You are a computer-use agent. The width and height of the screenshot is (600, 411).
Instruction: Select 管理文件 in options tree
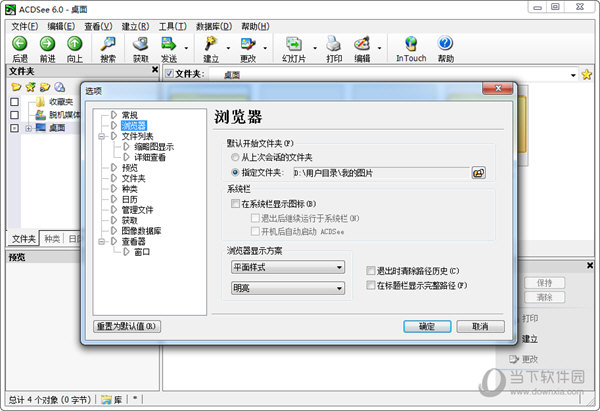click(x=137, y=210)
